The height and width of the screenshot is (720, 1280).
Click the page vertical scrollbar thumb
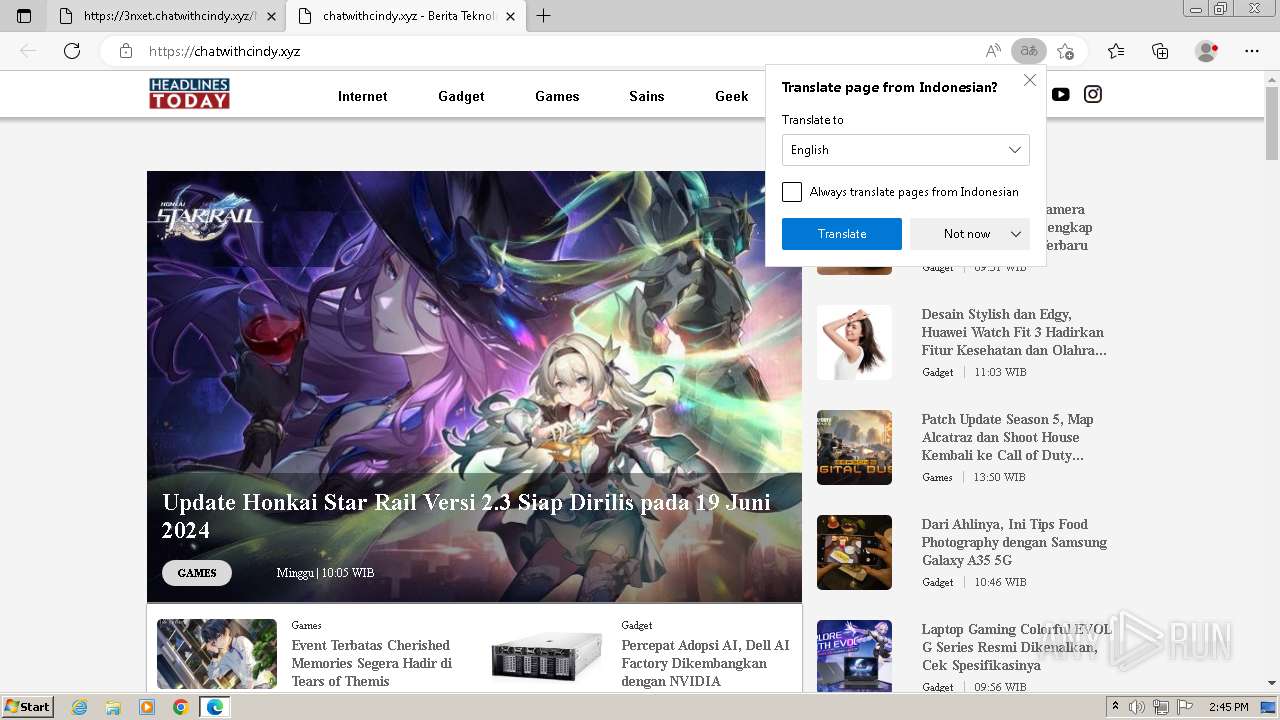click(x=1272, y=124)
